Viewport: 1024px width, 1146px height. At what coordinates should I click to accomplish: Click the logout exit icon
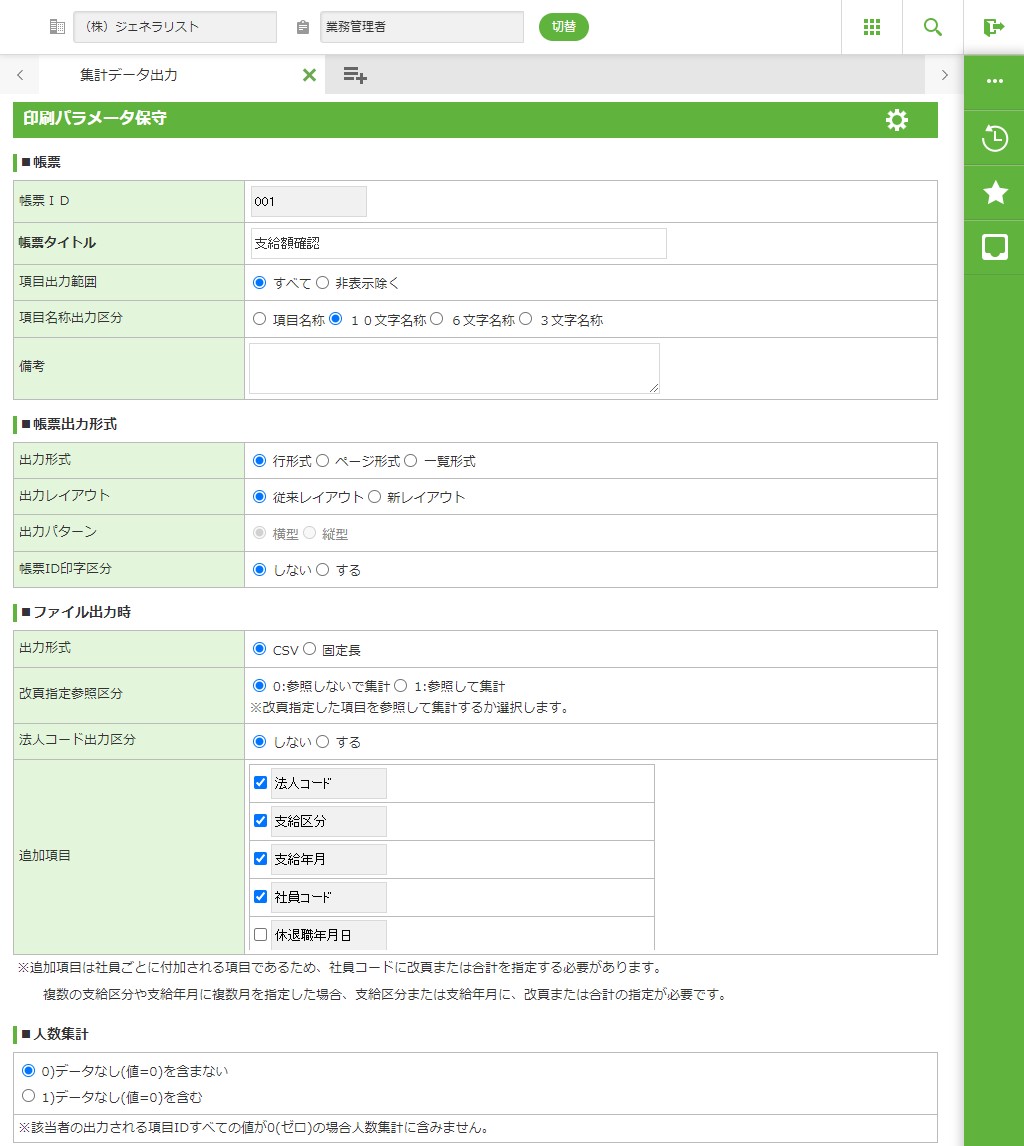(993, 27)
